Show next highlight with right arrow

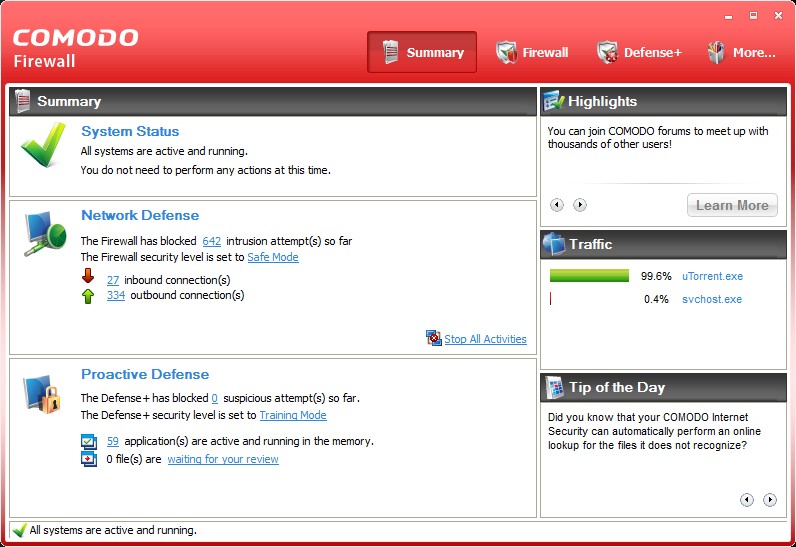(580, 205)
